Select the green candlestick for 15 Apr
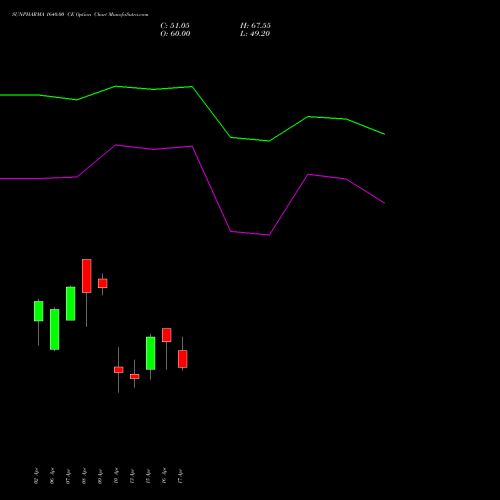Viewport: 500px width, 500px height. [151, 353]
